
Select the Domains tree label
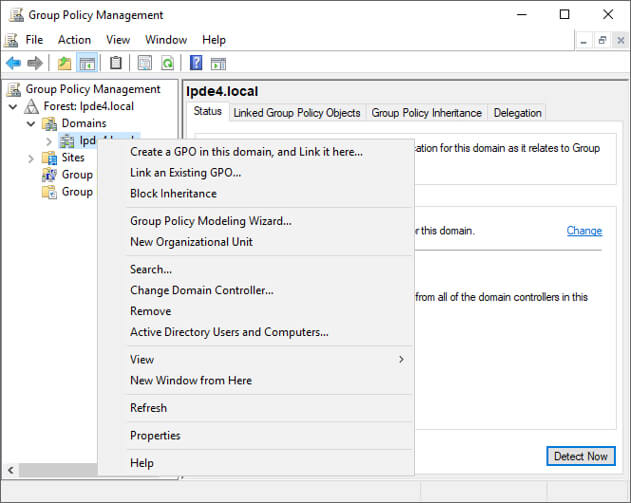(84, 123)
